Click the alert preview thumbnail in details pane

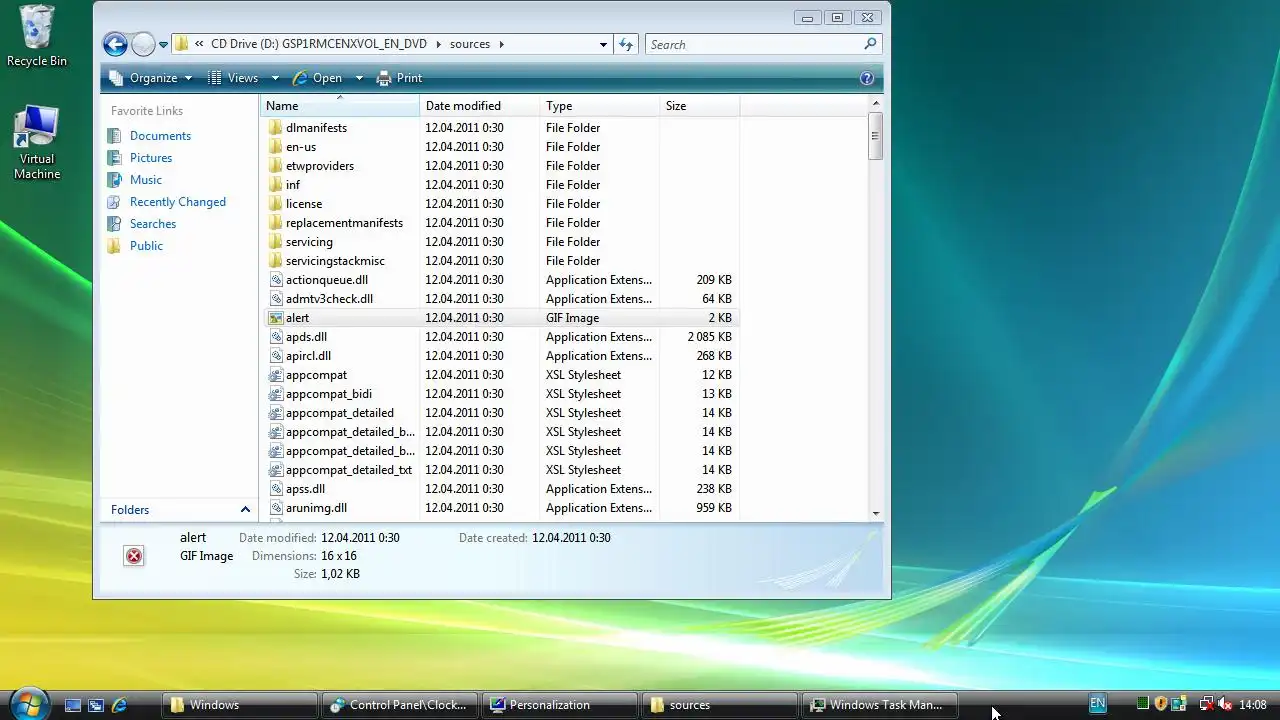[x=134, y=556]
